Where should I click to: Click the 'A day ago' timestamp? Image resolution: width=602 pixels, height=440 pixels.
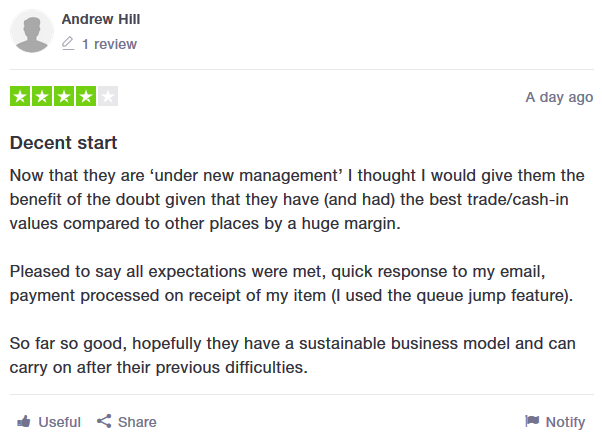coord(559,97)
